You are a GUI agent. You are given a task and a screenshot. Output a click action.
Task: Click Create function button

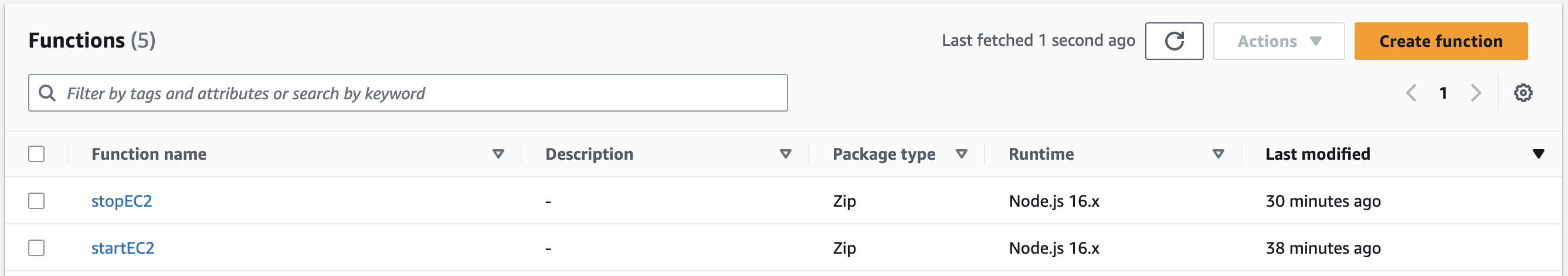pyautogui.click(x=1440, y=41)
